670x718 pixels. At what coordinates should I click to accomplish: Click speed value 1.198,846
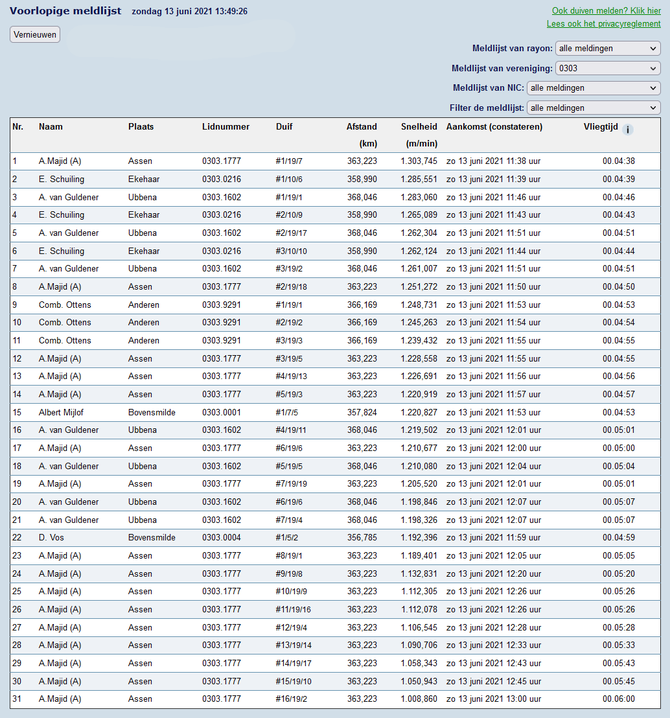click(419, 502)
